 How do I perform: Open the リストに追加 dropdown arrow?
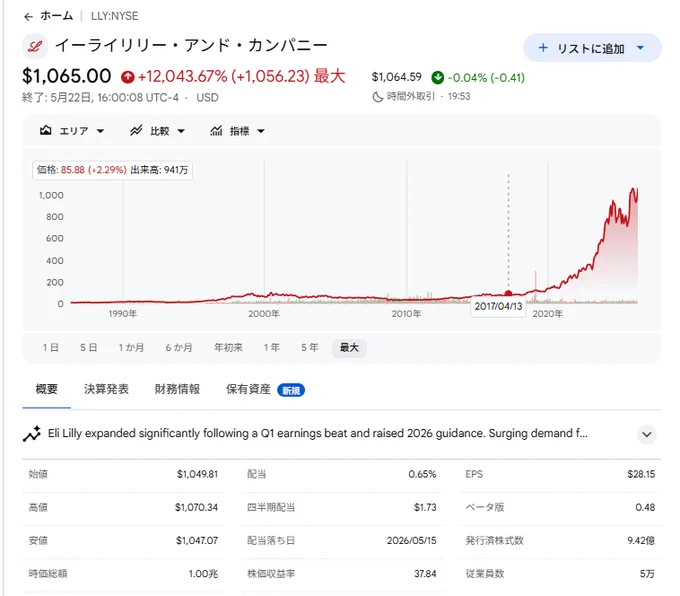(x=641, y=48)
